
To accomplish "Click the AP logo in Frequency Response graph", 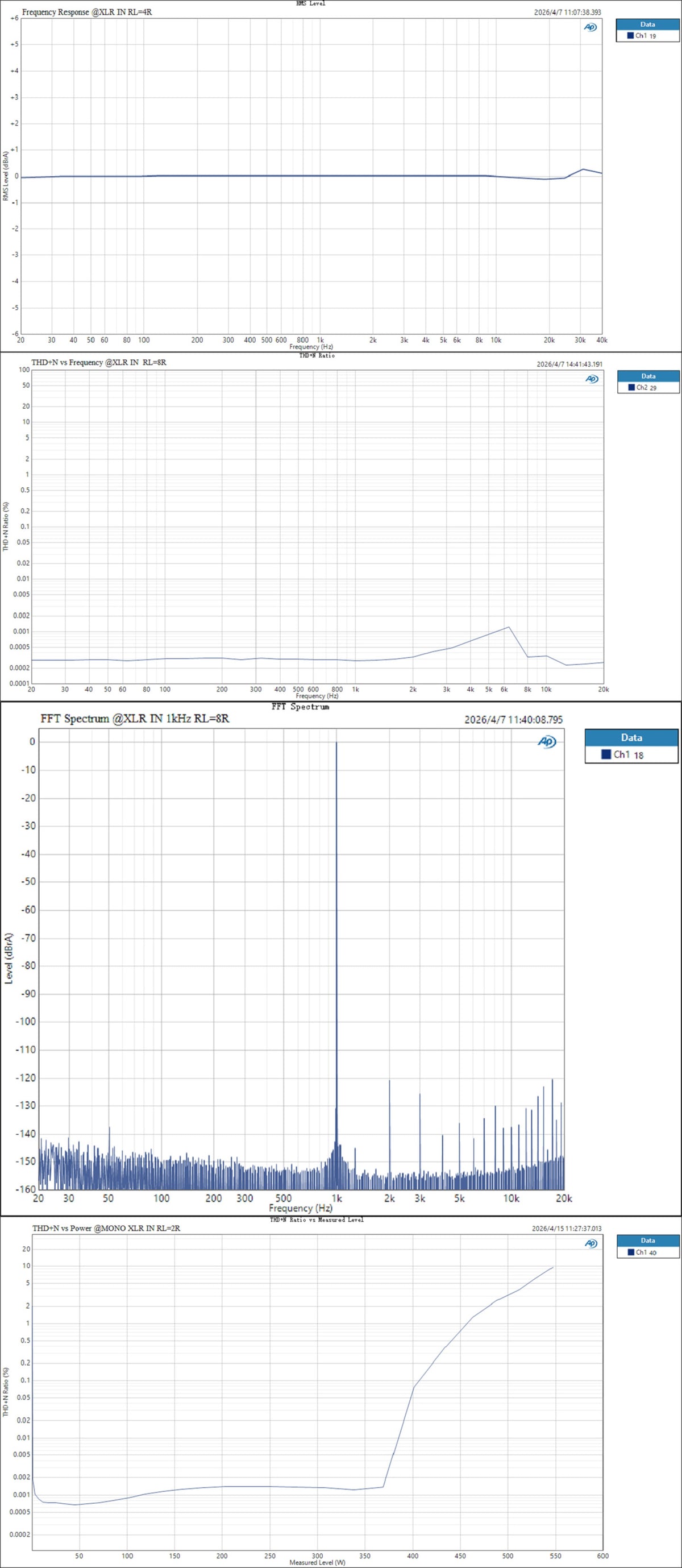I will [x=590, y=27].
